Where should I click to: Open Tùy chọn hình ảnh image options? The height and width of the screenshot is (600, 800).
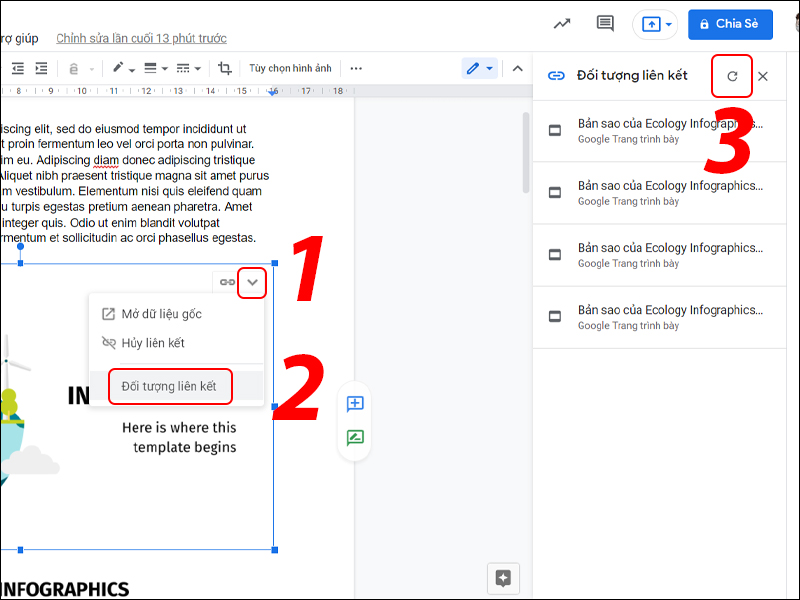point(290,68)
